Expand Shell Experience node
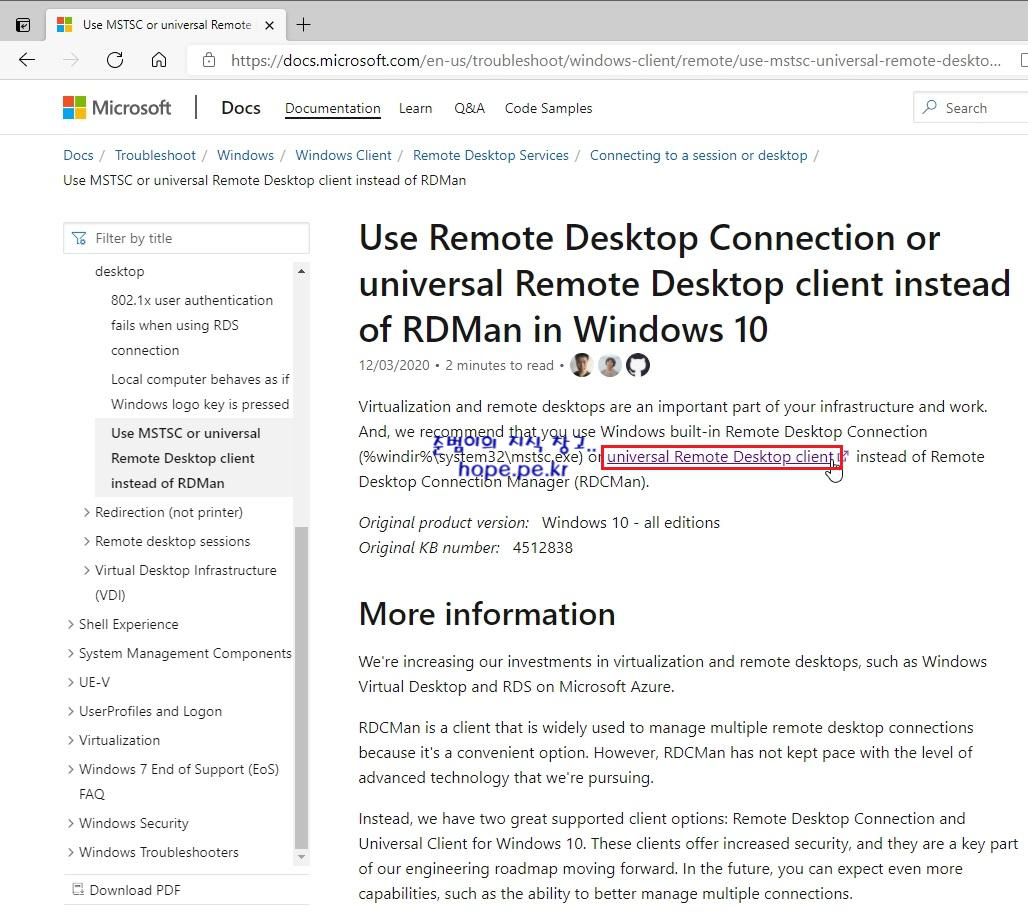 pos(71,624)
